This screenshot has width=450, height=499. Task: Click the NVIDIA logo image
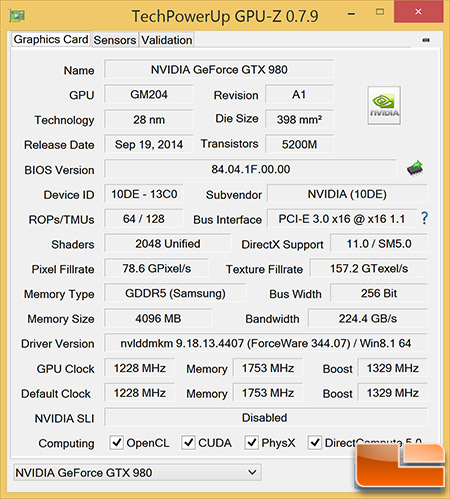[384, 105]
